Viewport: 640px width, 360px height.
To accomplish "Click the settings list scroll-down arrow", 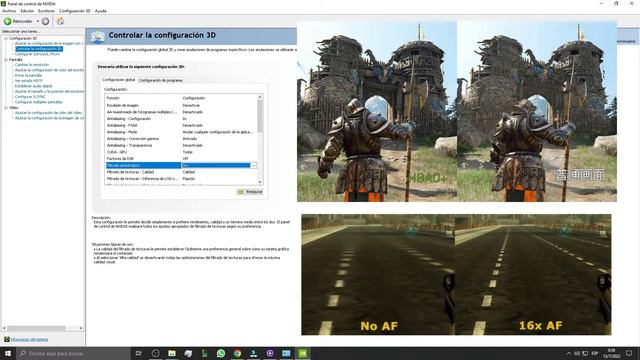I will coord(260,182).
